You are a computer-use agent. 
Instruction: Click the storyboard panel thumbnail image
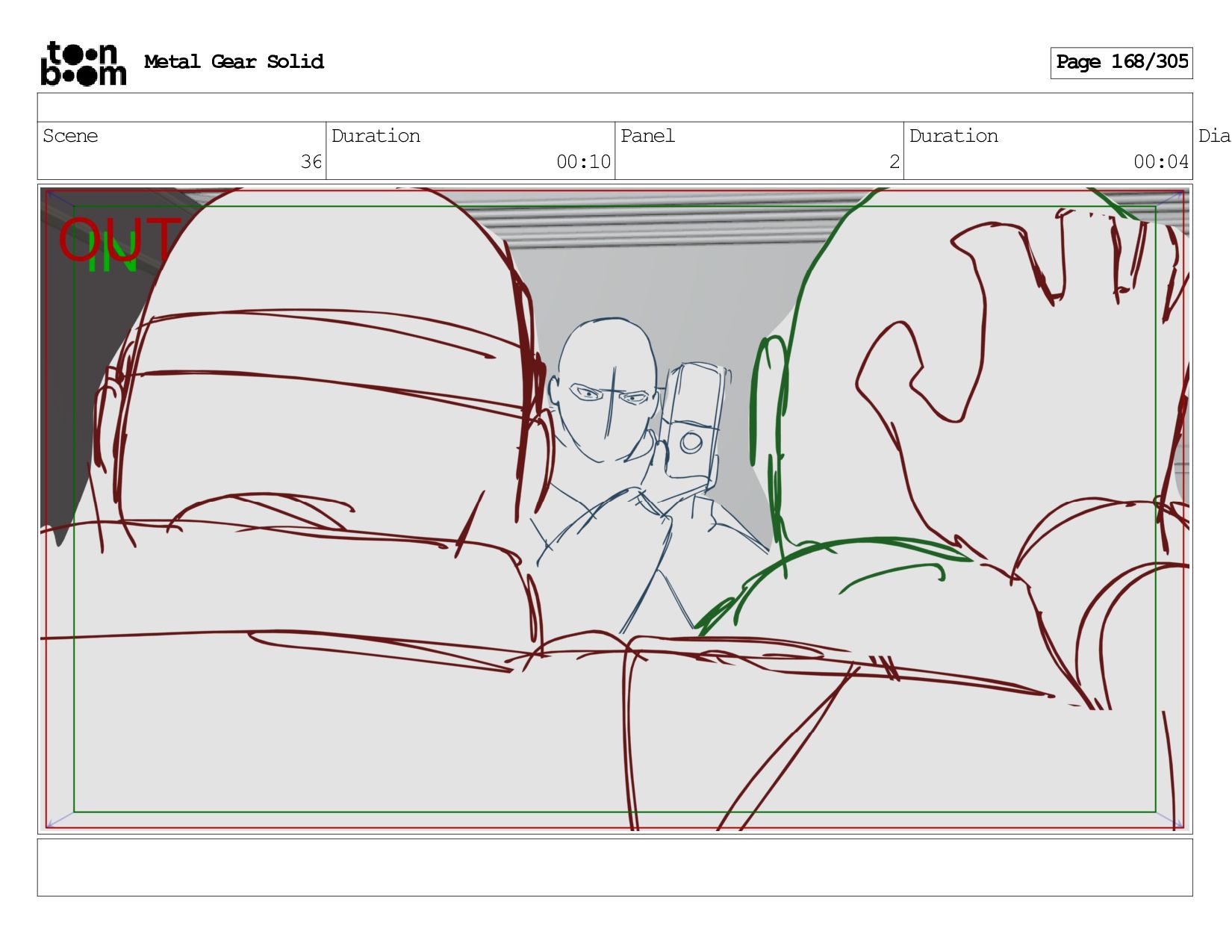pos(615,508)
